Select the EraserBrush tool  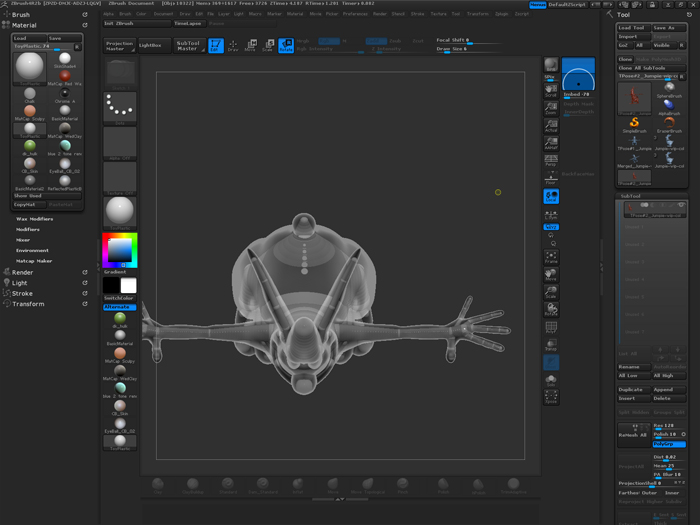click(x=669, y=125)
